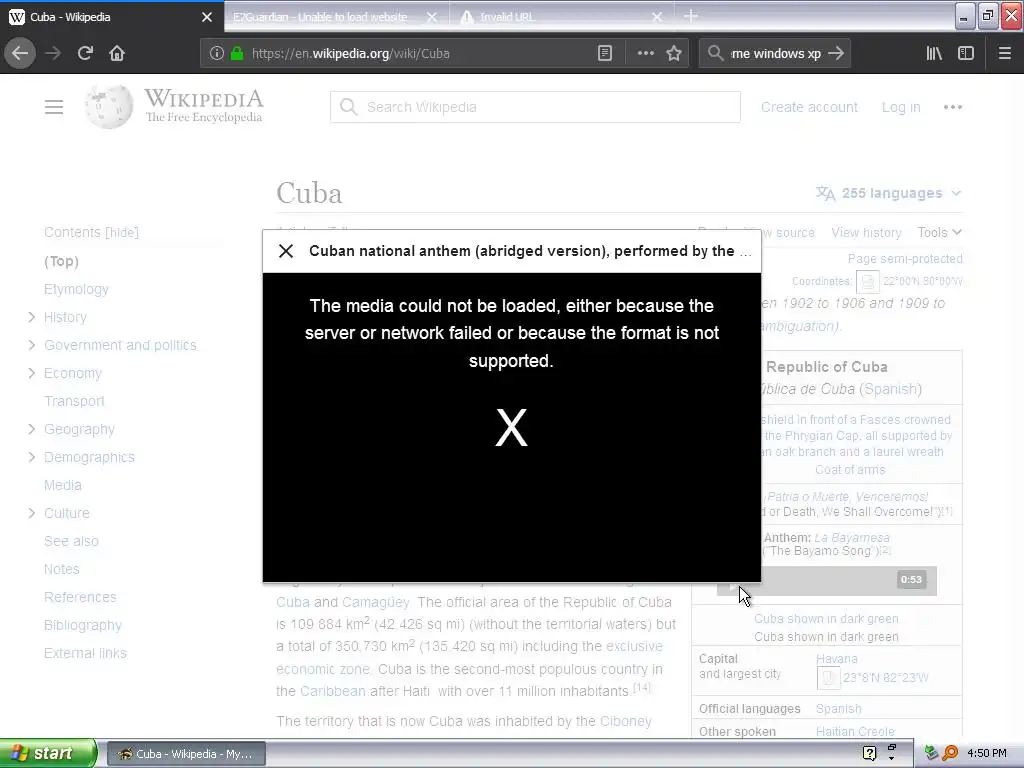Select Cuba - Wikipedia taskbar button
The width and height of the screenshot is (1024, 768).
186,754
